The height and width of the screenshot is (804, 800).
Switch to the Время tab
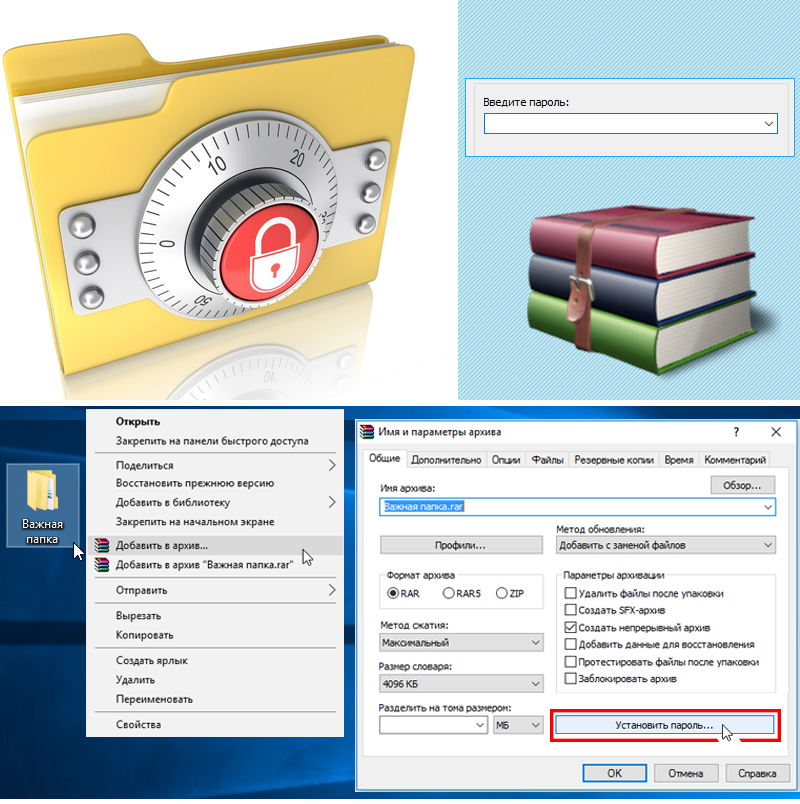click(x=679, y=460)
